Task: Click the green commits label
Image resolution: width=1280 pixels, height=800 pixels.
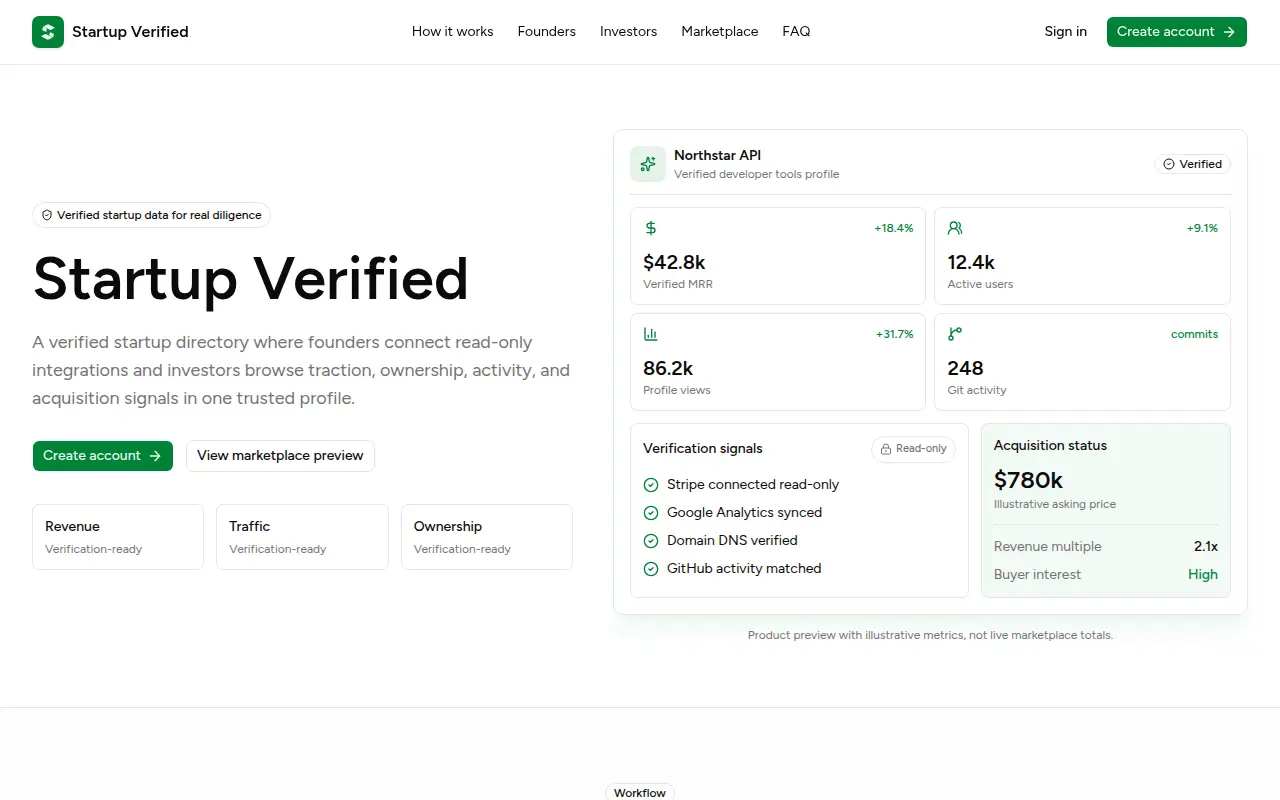Action: pos(1194,334)
